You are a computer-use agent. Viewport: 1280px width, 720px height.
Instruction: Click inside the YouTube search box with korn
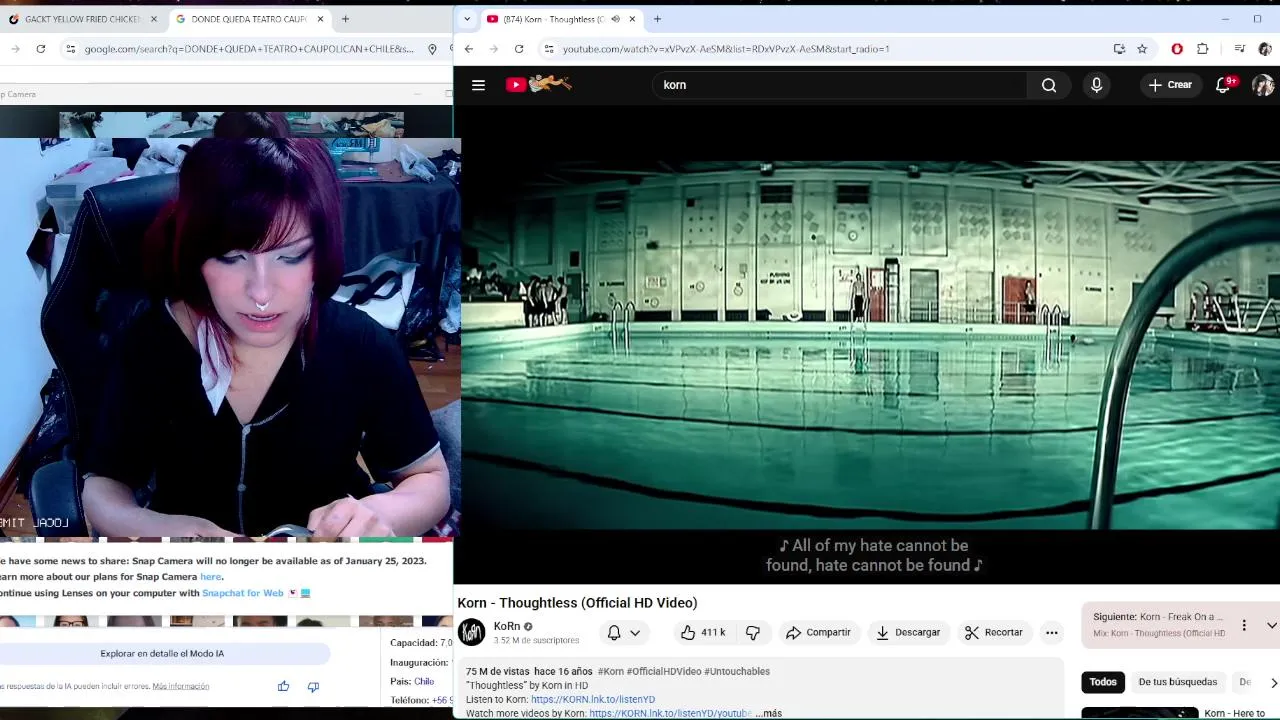842,85
